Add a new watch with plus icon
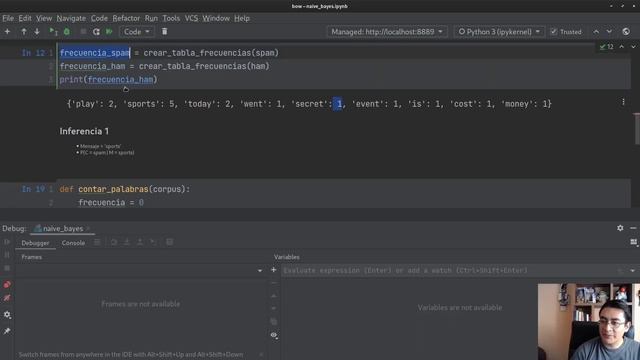This screenshot has height=360, width=640. tap(273, 270)
